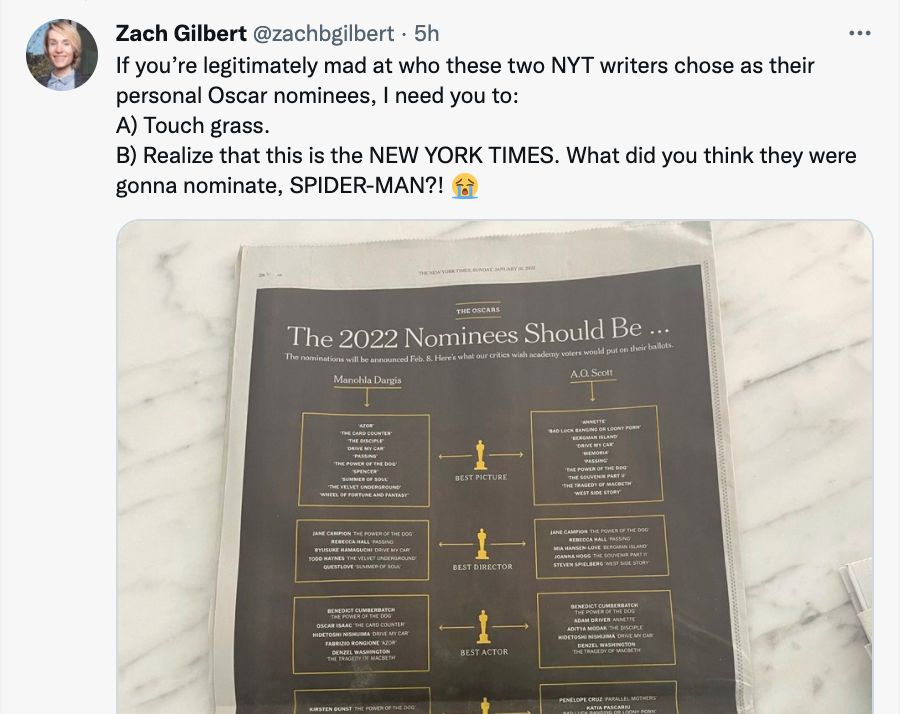
Task: Click Zach Gilbert's profile avatar
Action: coord(62,55)
